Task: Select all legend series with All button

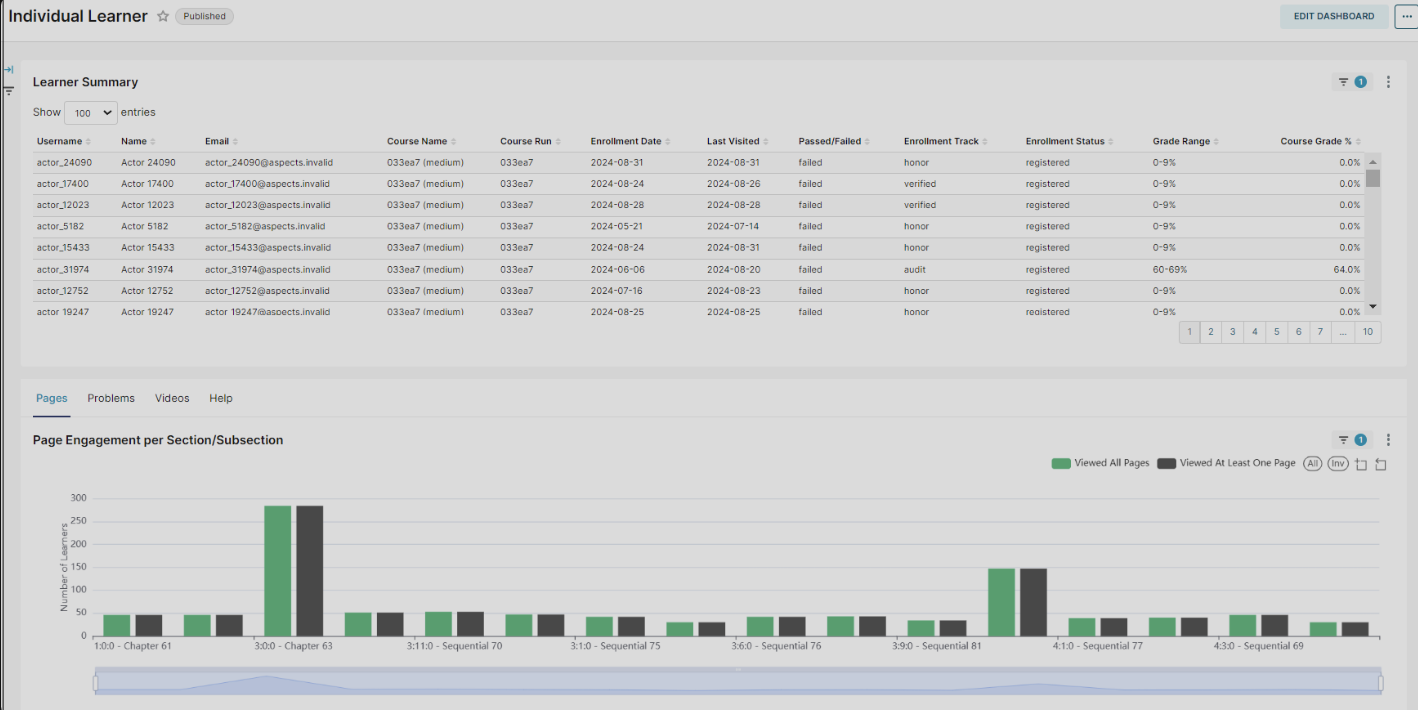Action: tap(1312, 463)
